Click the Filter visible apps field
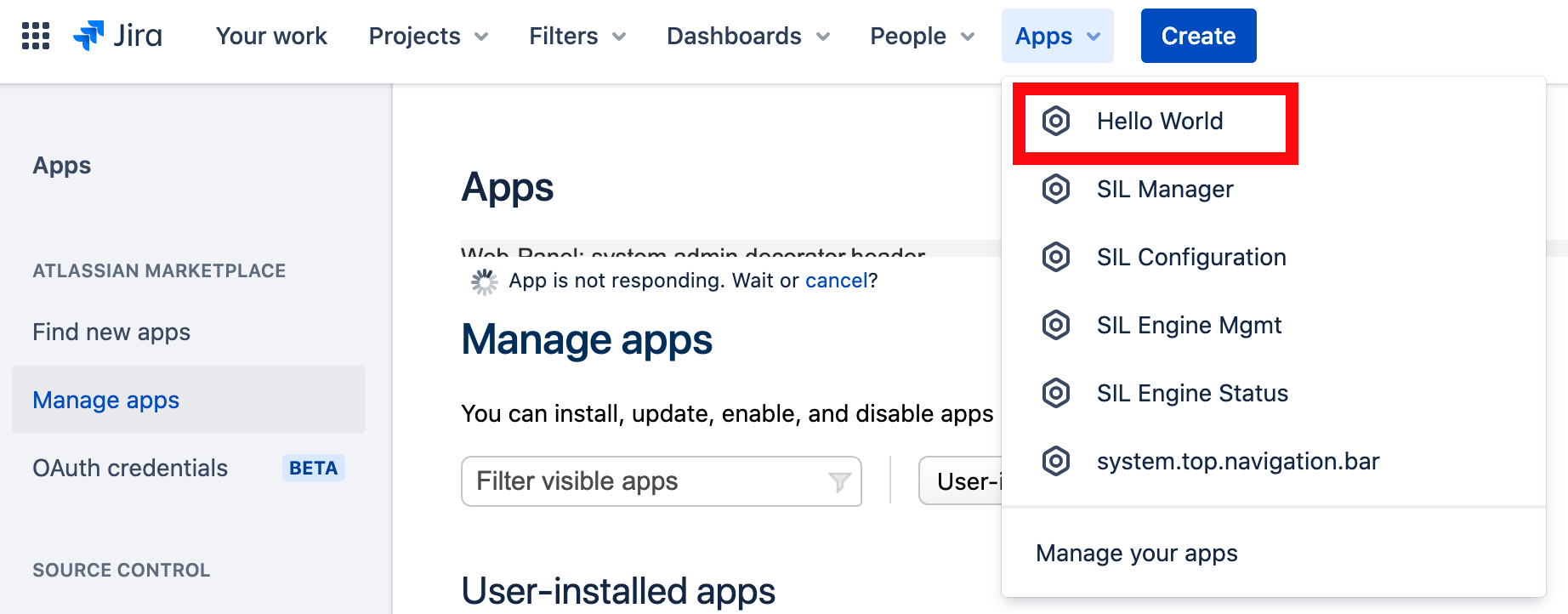Viewport: 1568px width, 614px height. 662,481
